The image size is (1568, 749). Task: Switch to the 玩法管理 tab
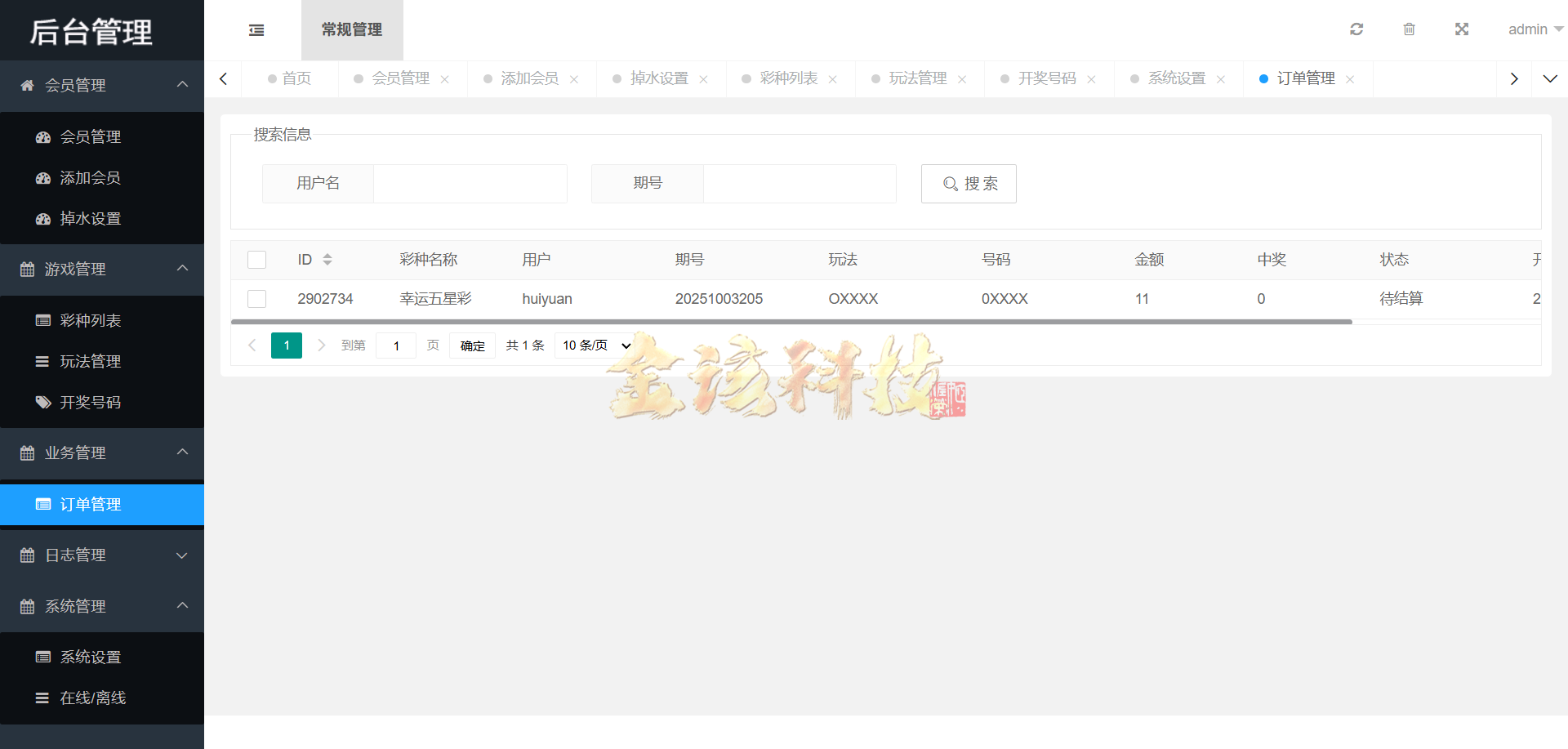click(x=919, y=78)
